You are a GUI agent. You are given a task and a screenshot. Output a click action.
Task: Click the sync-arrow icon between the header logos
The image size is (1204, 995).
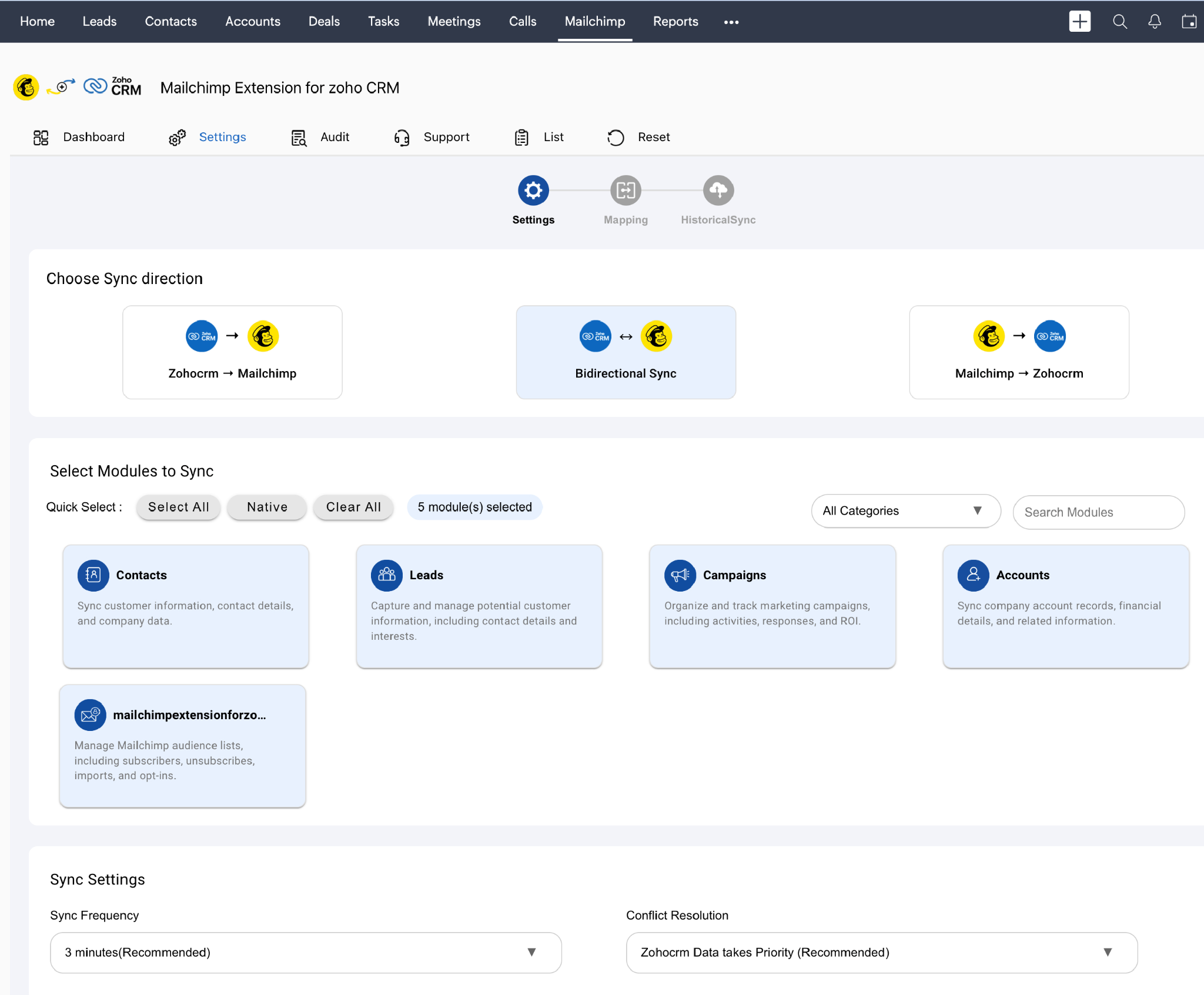[x=61, y=87]
